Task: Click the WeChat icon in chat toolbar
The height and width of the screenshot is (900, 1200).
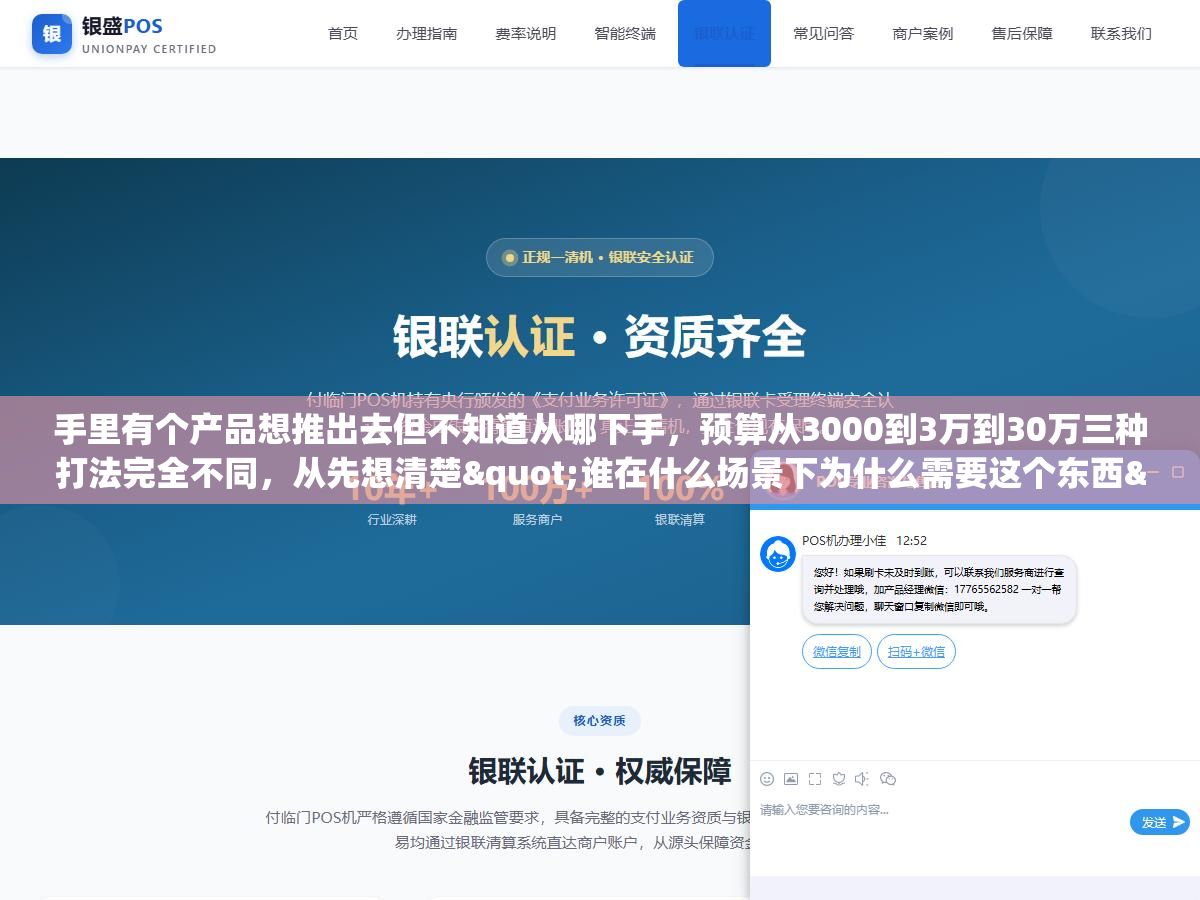Action: (888, 779)
